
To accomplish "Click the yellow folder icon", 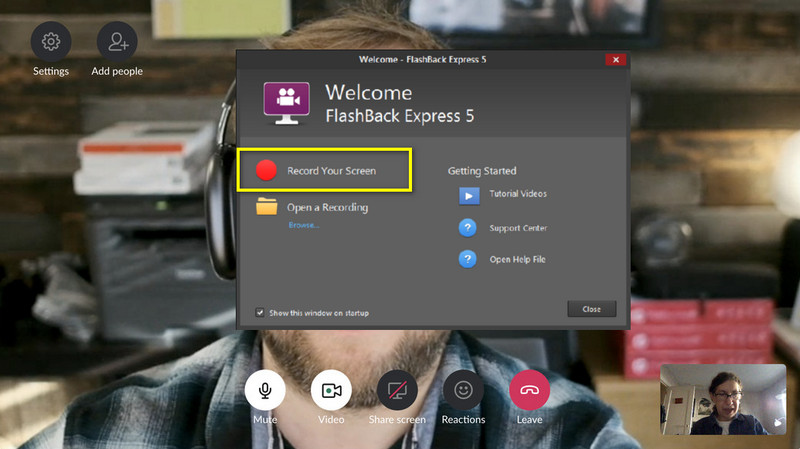I will pyautogui.click(x=266, y=207).
